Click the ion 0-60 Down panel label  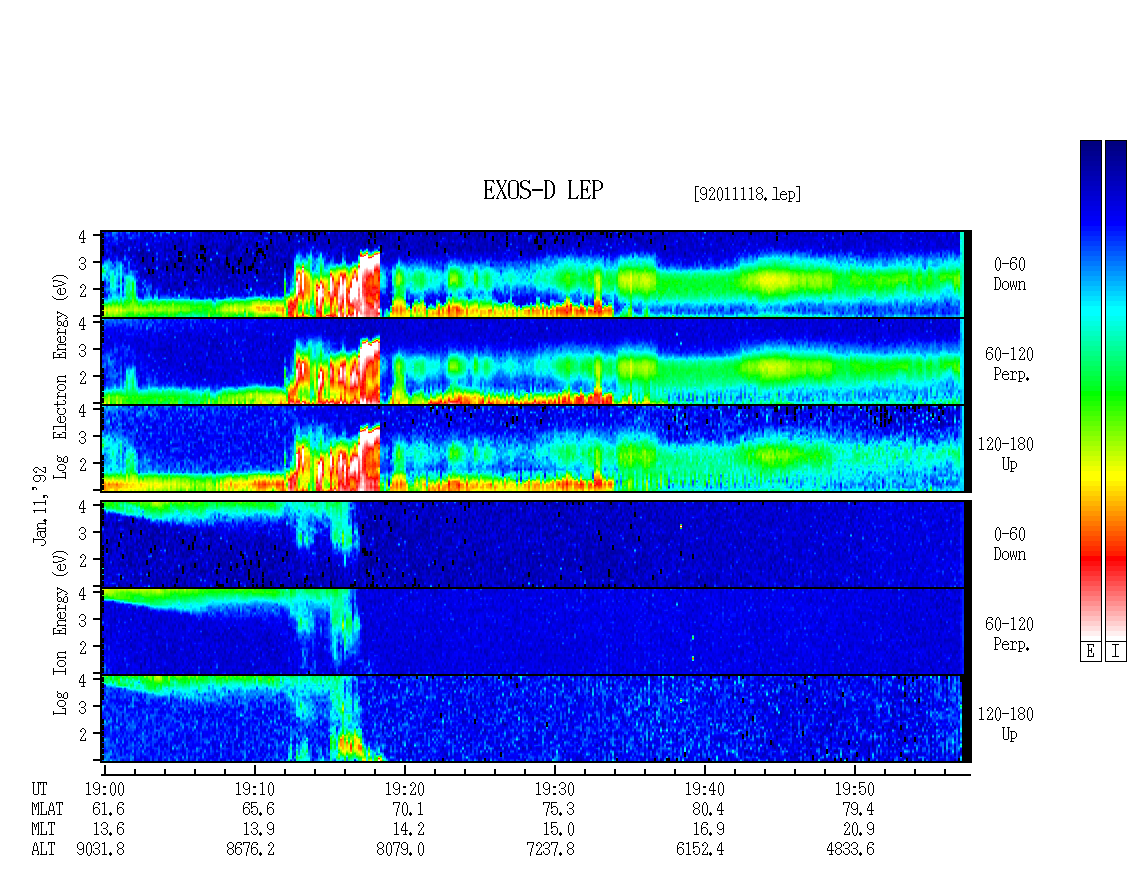[1009, 544]
